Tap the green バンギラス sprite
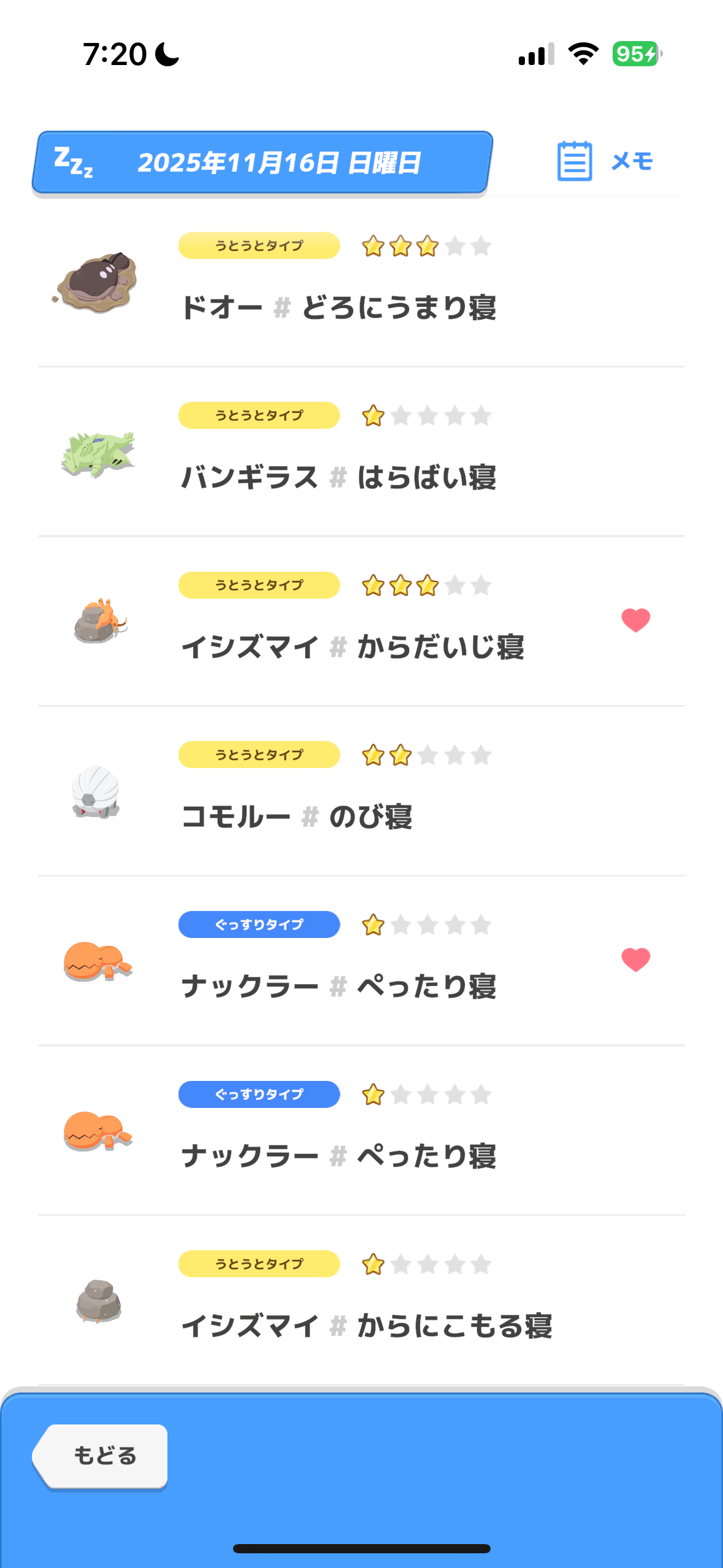The width and height of the screenshot is (723, 1568). click(98, 453)
